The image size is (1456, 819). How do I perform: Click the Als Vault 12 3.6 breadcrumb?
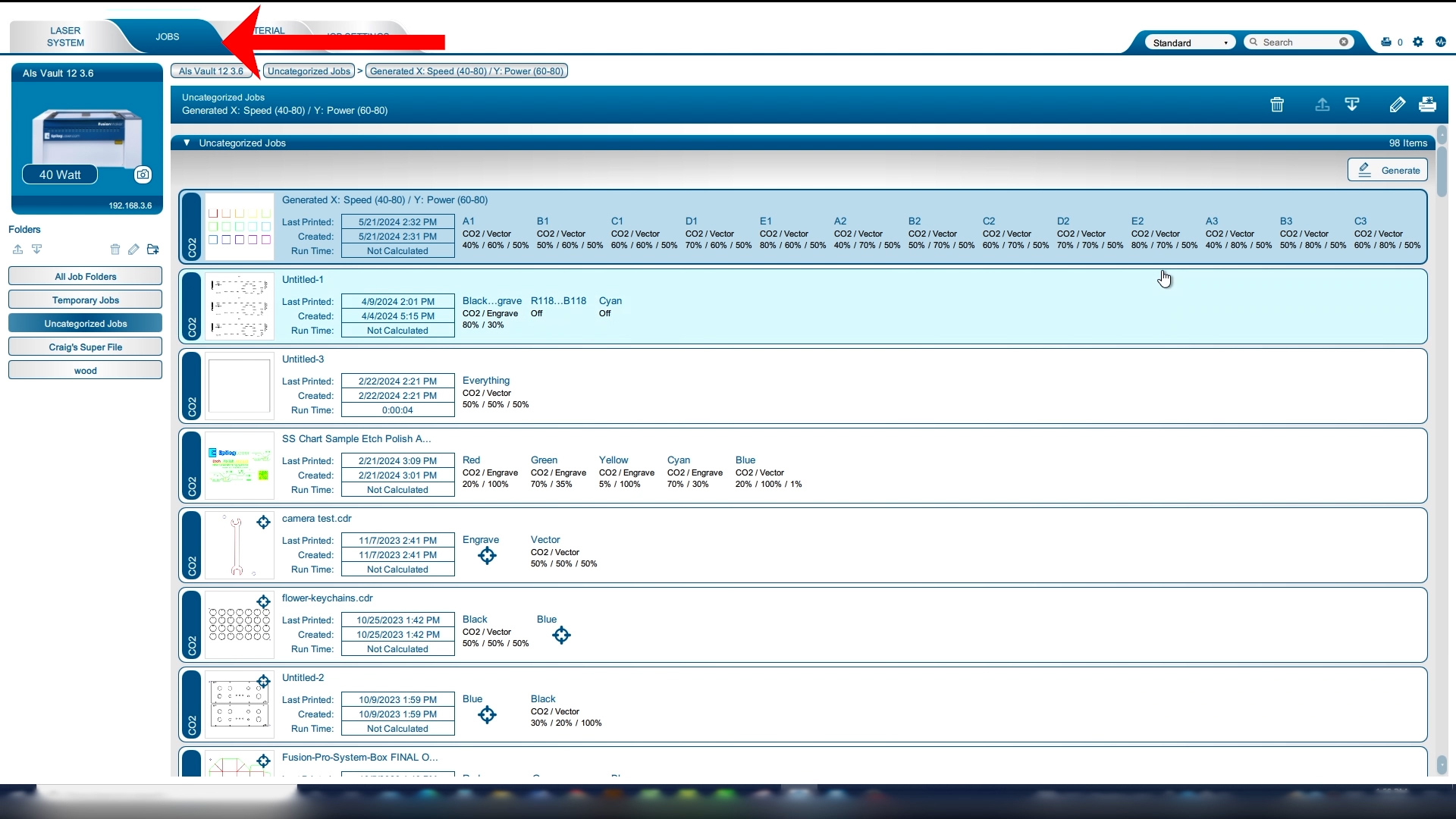pos(211,71)
